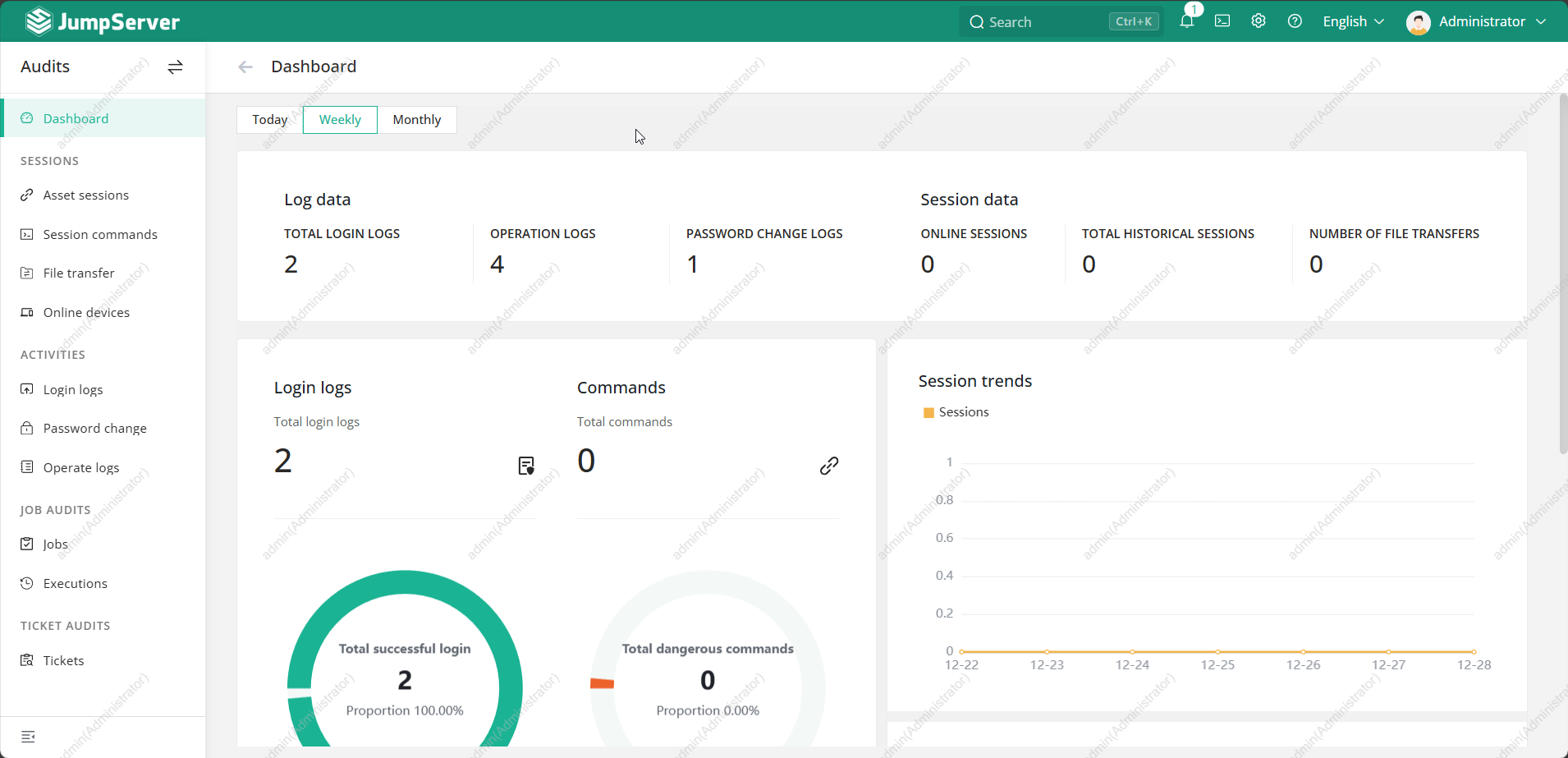Expand the English language dropdown
This screenshot has height=758, width=1568.
tap(1353, 21)
